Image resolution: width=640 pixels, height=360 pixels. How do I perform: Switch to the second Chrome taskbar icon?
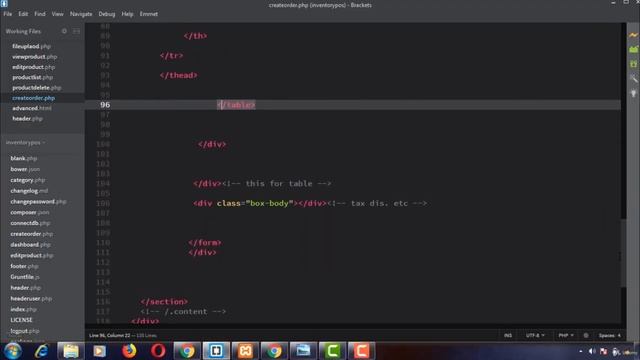274,351
